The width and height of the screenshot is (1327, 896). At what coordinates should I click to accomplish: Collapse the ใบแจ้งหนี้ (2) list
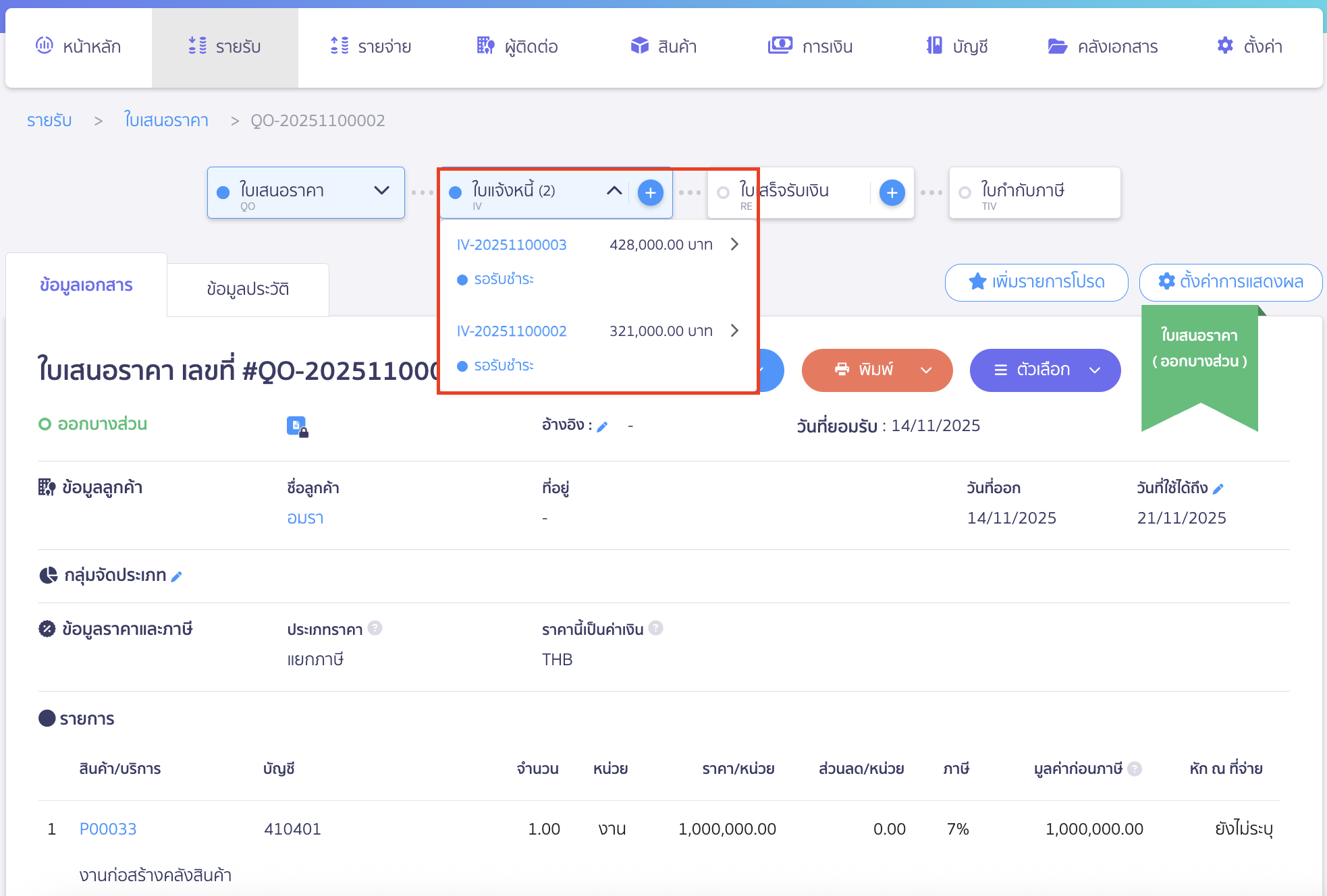(614, 191)
